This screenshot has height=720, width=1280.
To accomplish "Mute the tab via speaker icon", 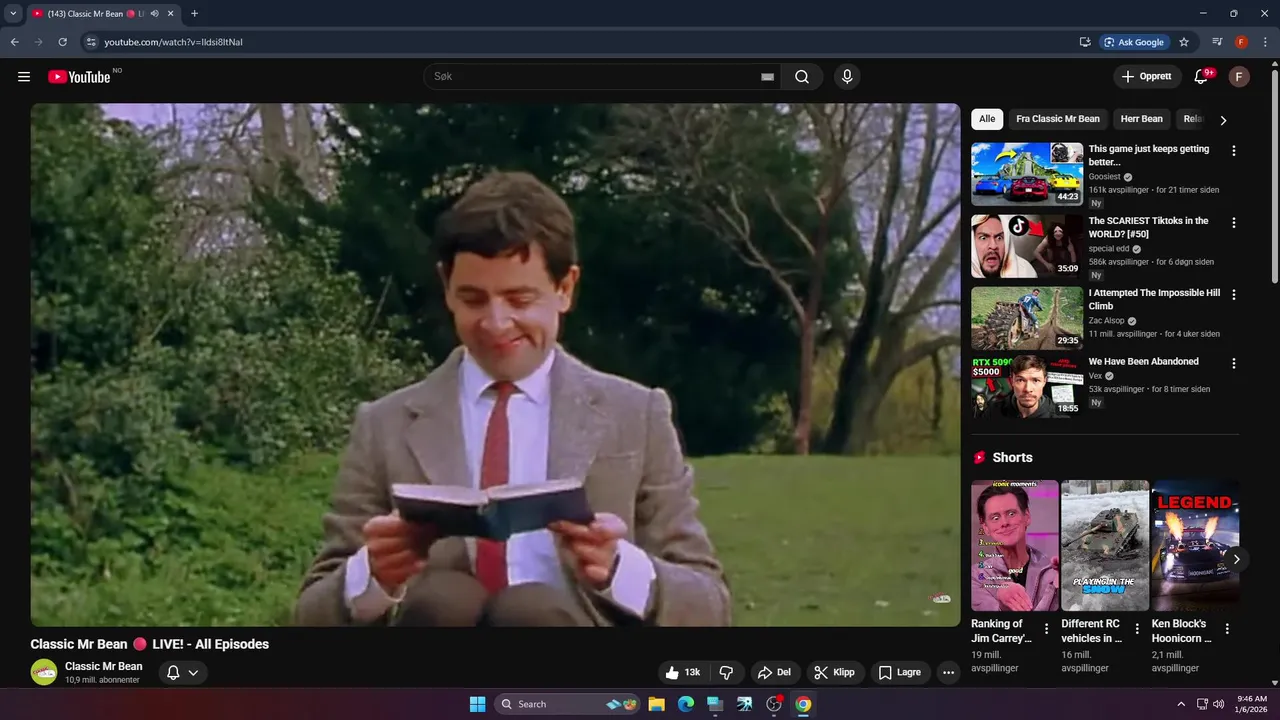I will [155, 14].
